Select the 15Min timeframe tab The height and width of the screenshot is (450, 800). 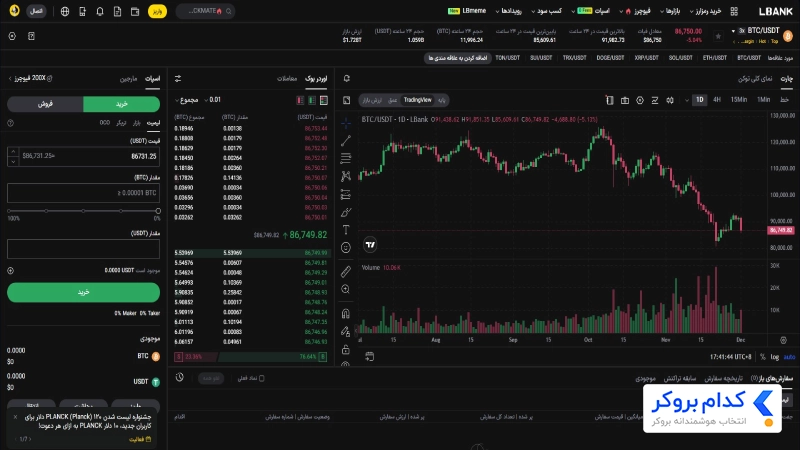click(738, 99)
